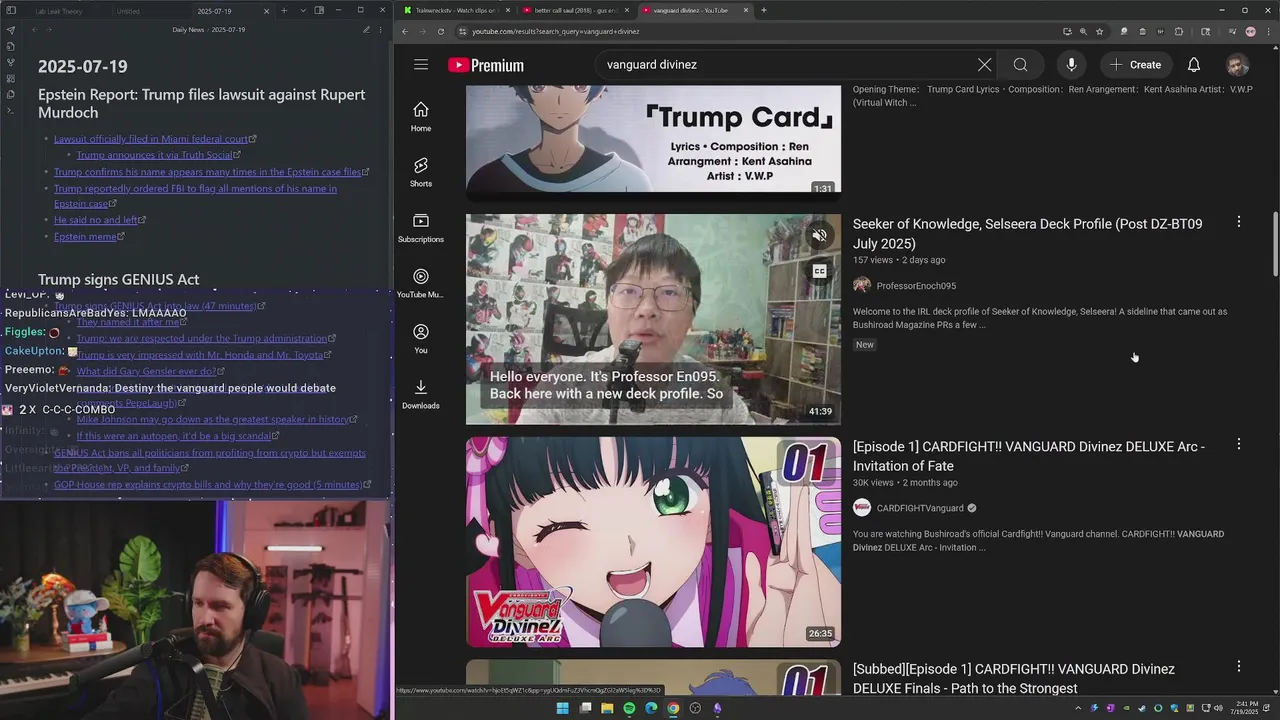Reload the YouTube page
This screenshot has height=720, width=1280.
[x=441, y=31]
